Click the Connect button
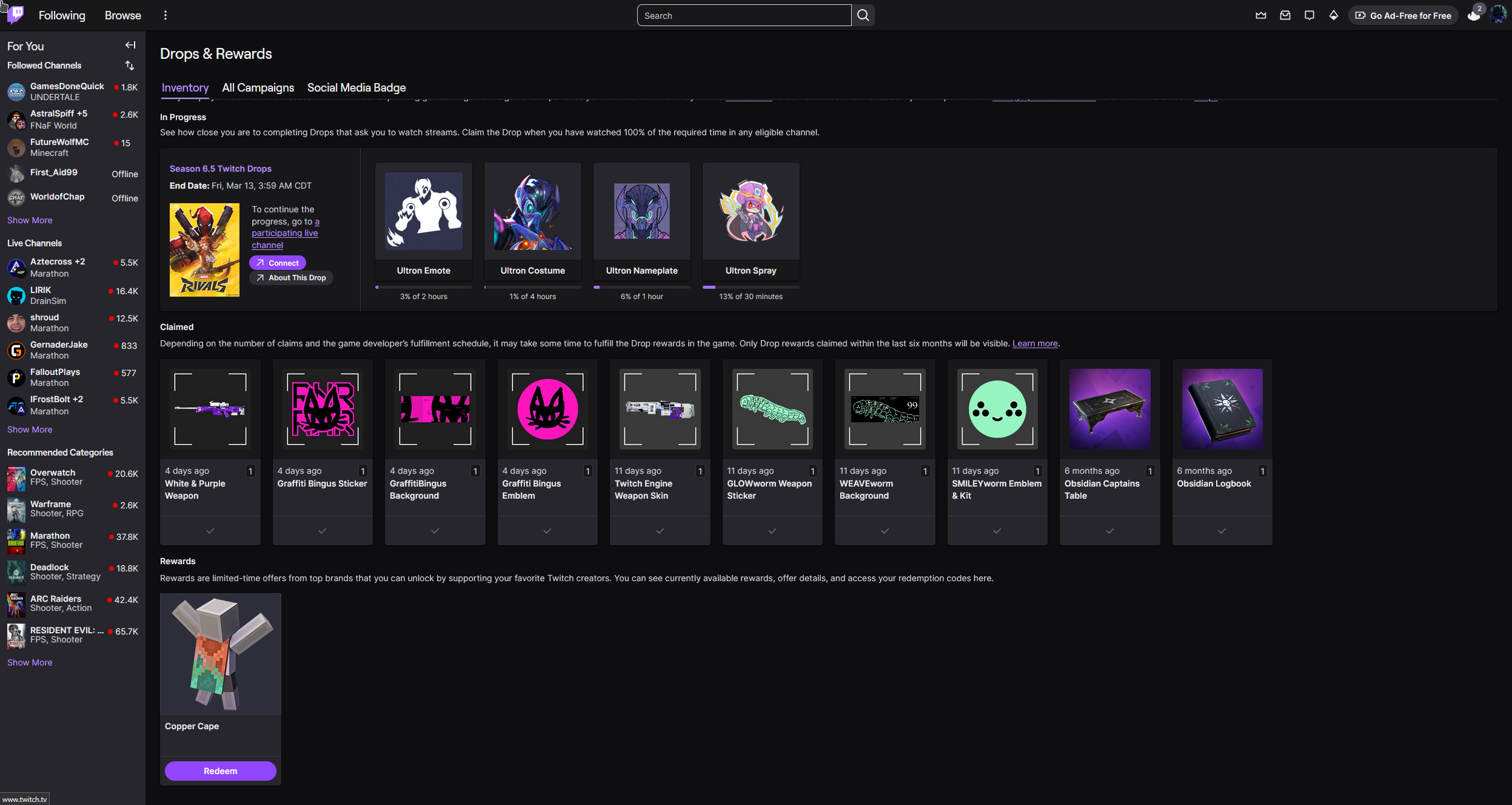The image size is (1512, 805). [278, 263]
